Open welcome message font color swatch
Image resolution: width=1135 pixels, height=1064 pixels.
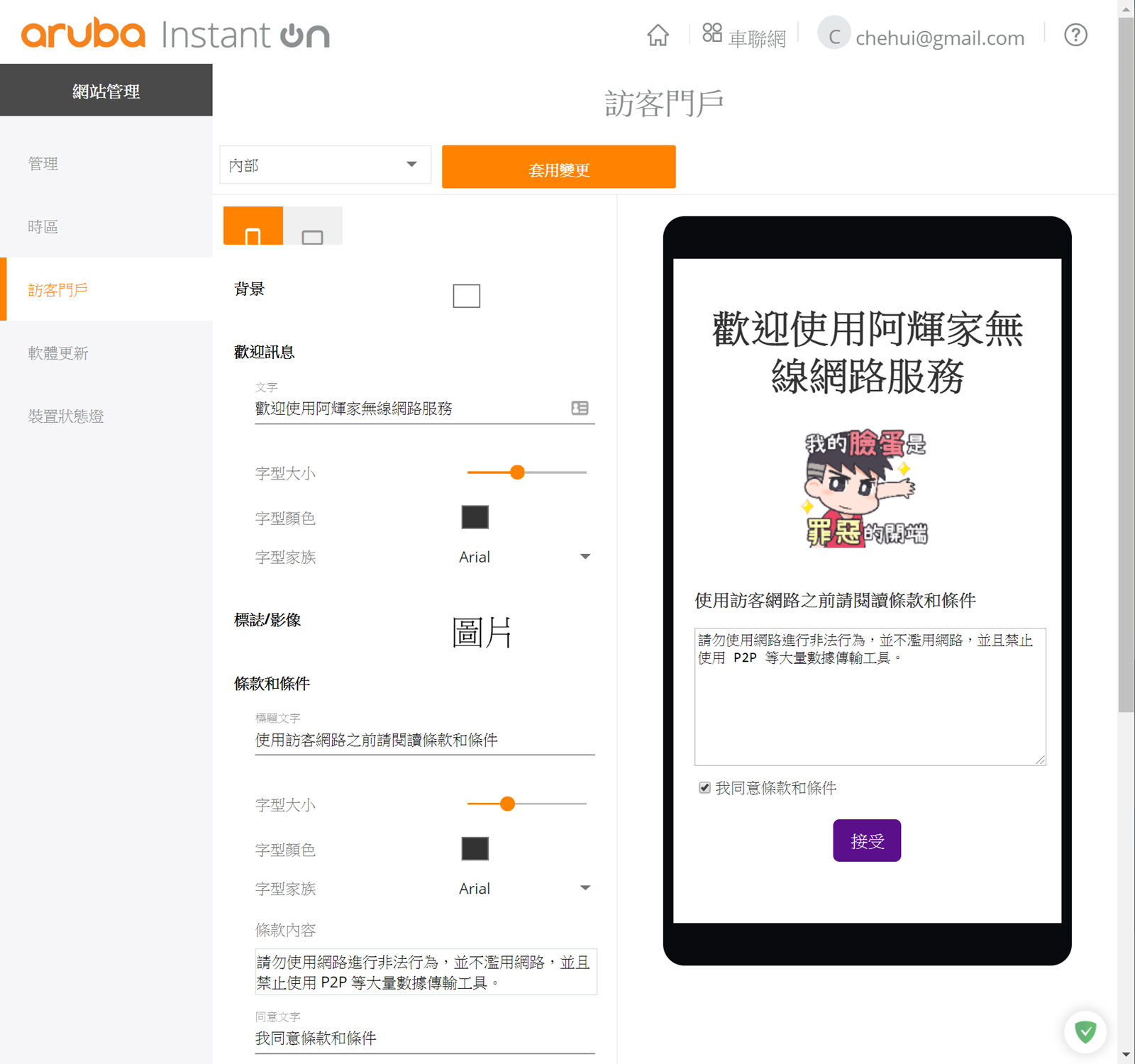pos(475,517)
